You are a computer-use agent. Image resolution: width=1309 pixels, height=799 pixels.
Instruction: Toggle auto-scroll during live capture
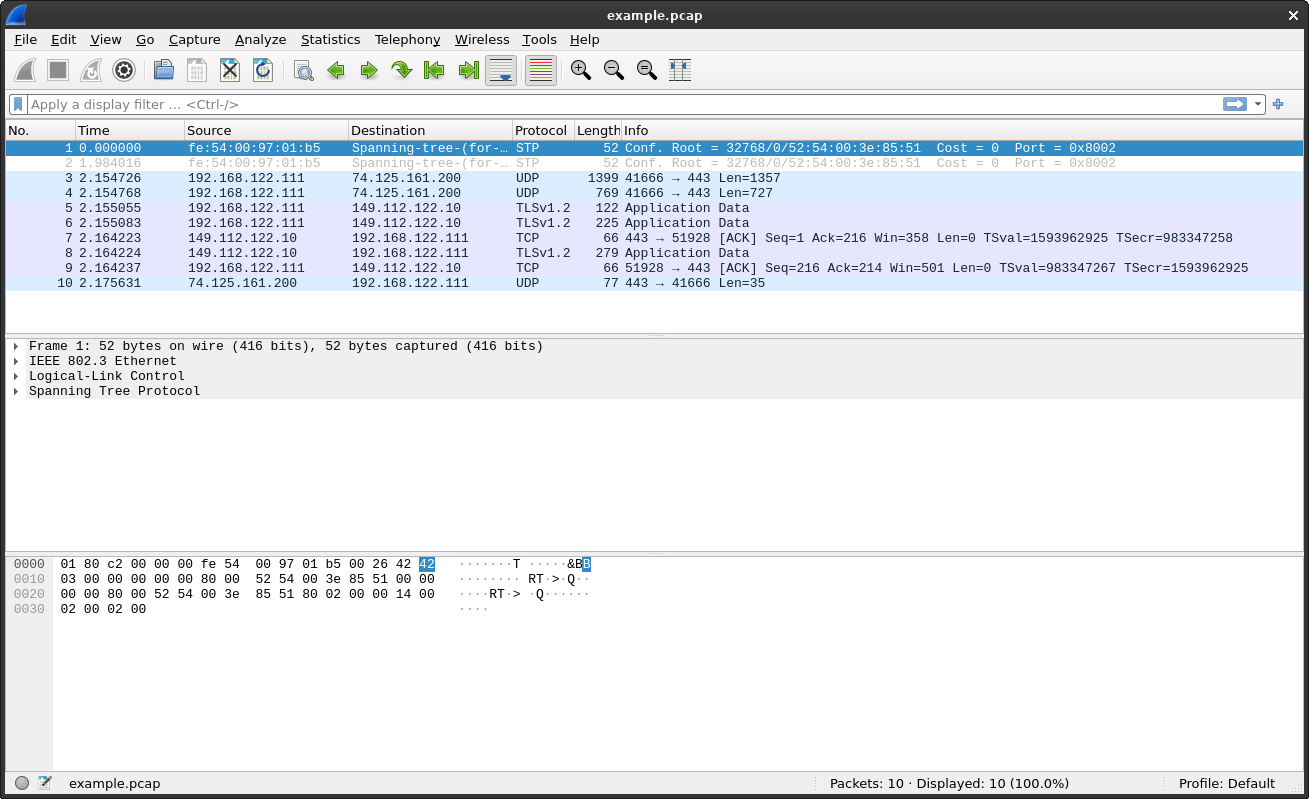[501, 70]
